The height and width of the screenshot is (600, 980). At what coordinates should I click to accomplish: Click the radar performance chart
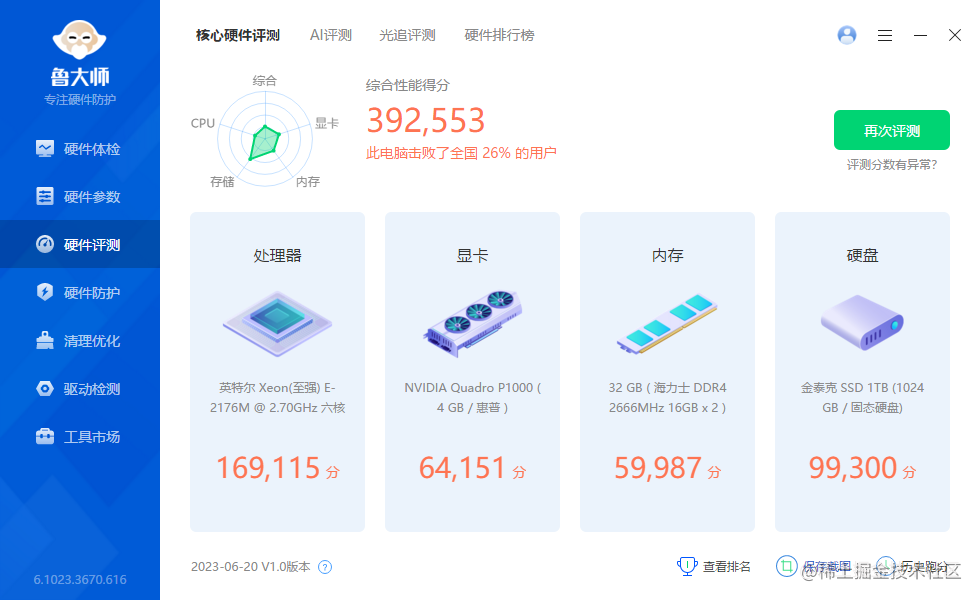tap(265, 139)
